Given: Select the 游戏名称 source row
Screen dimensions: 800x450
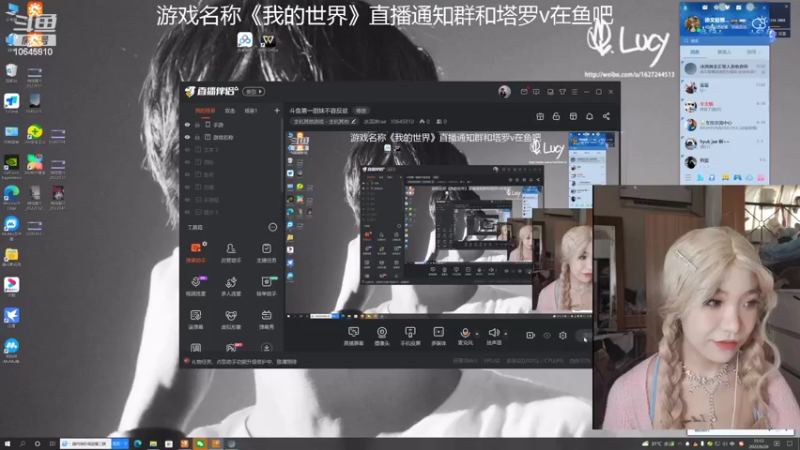Looking at the screenshot, I should click(x=231, y=137).
